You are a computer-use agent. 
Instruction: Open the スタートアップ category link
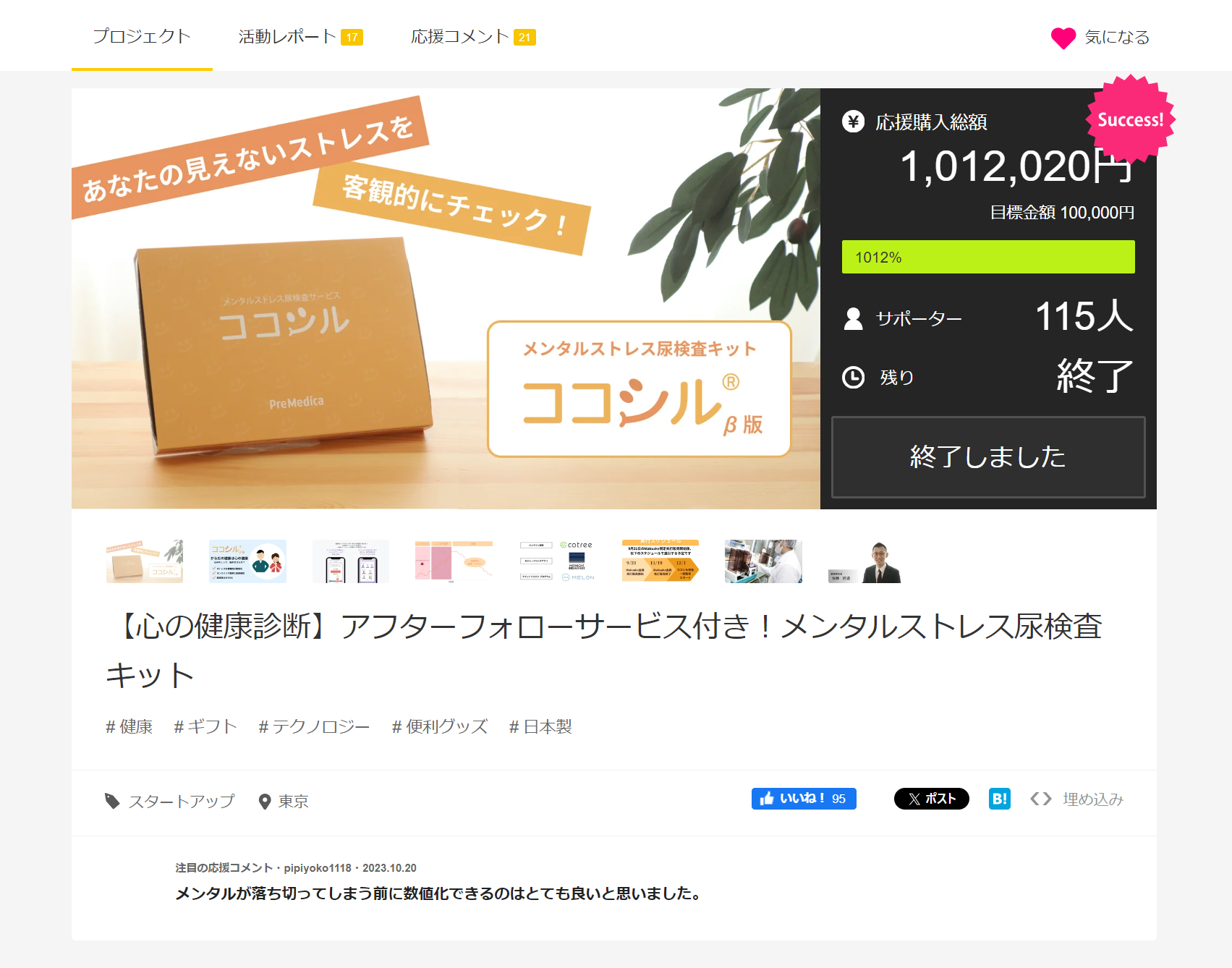coord(182,801)
